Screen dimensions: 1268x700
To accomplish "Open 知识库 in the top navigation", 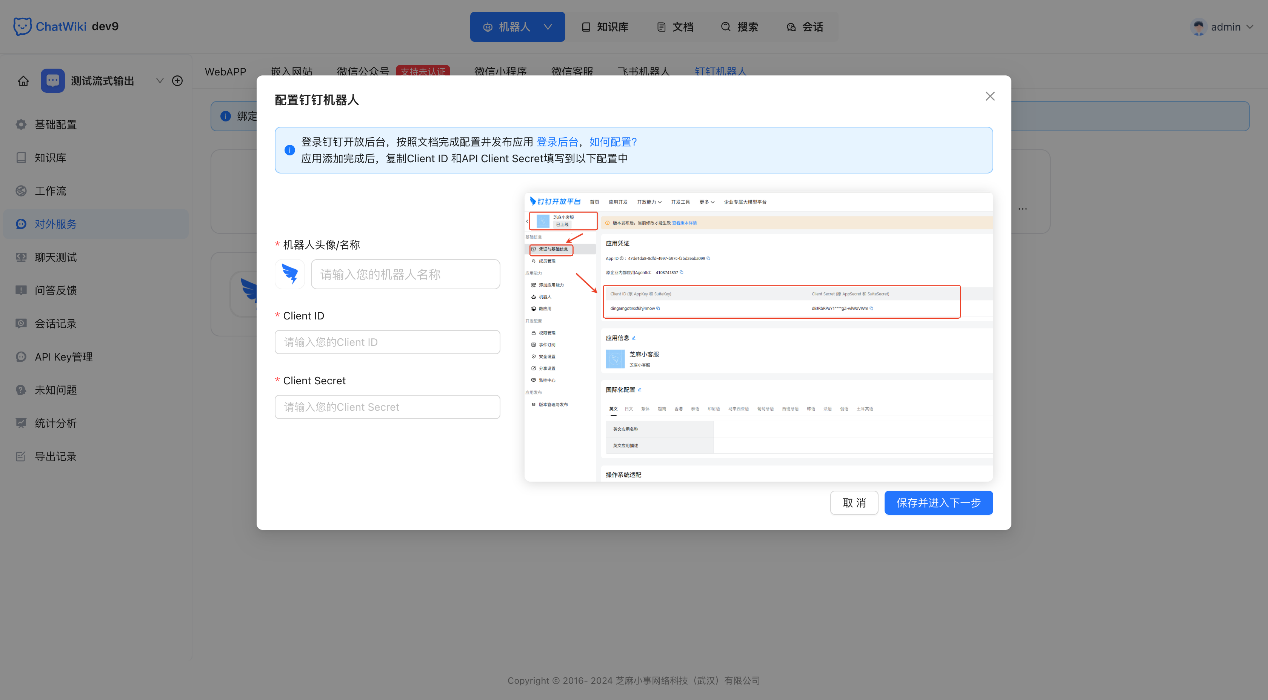I will [604, 27].
